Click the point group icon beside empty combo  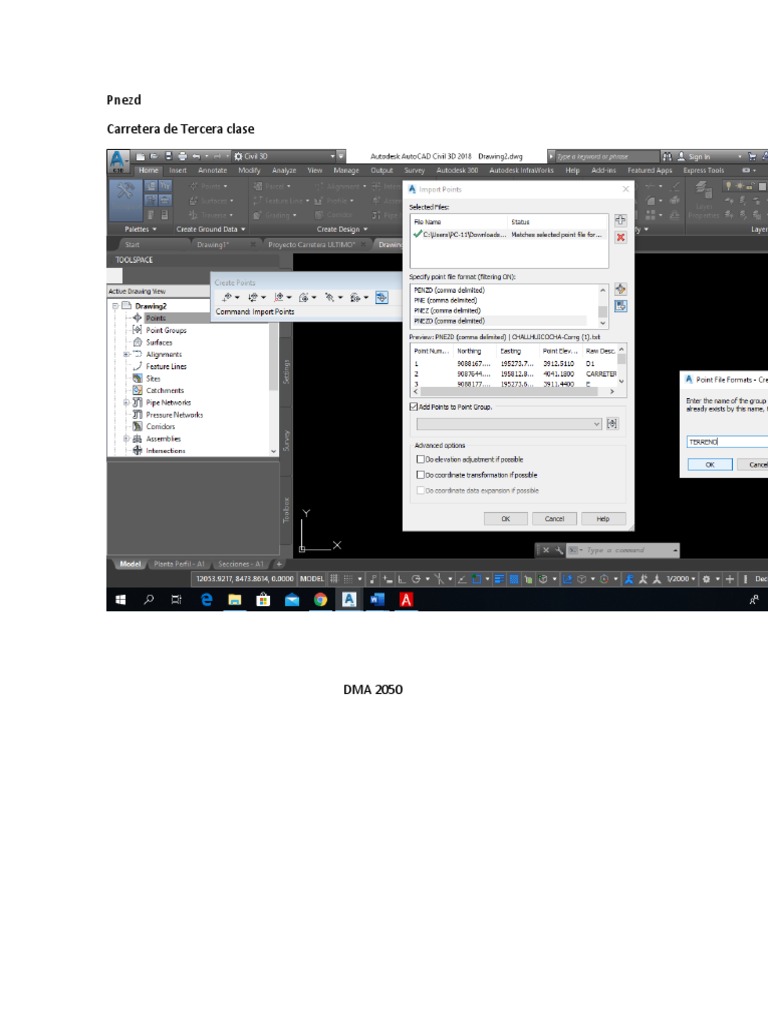tap(612, 424)
